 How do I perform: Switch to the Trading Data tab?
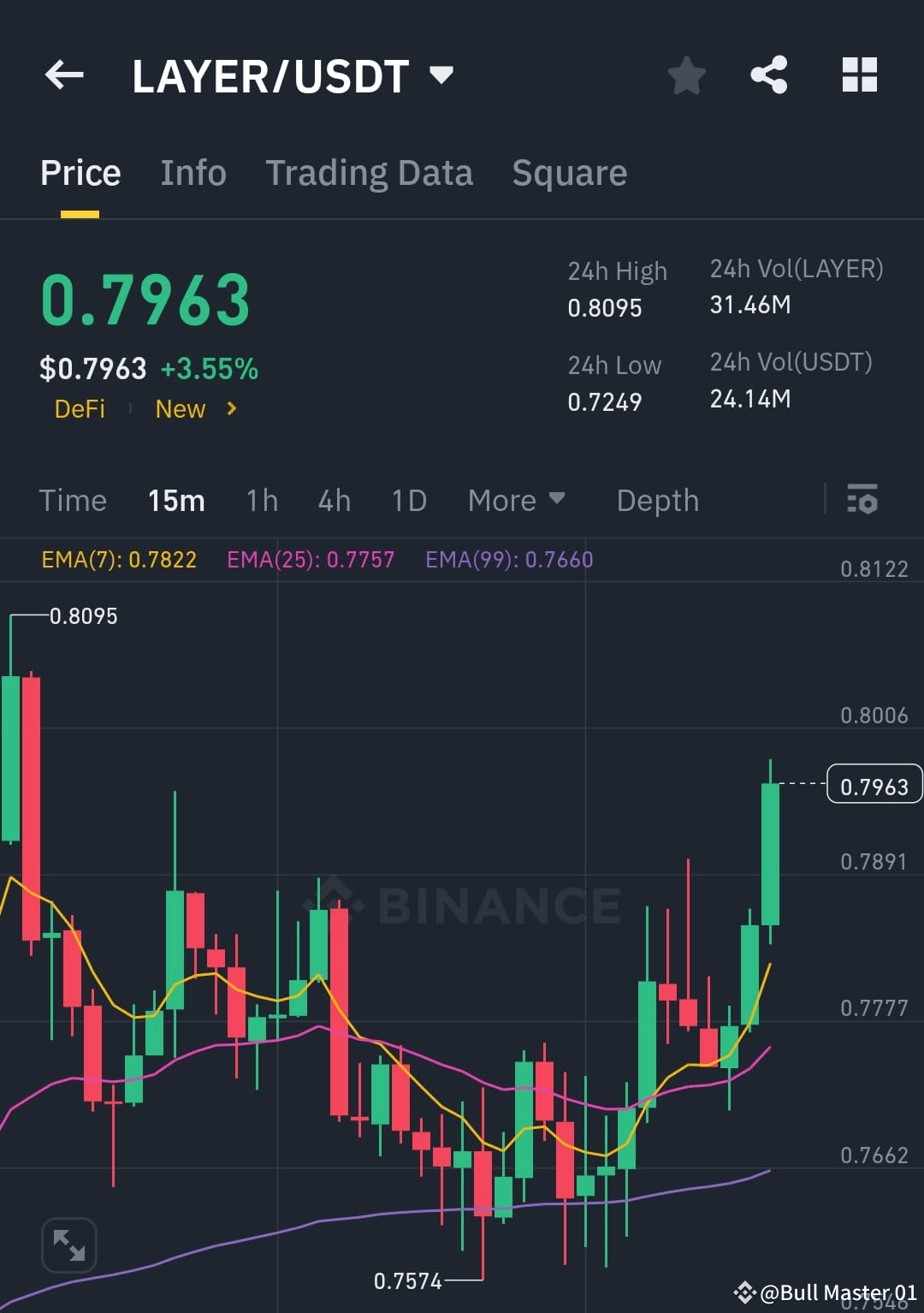[x=370, y=172]
